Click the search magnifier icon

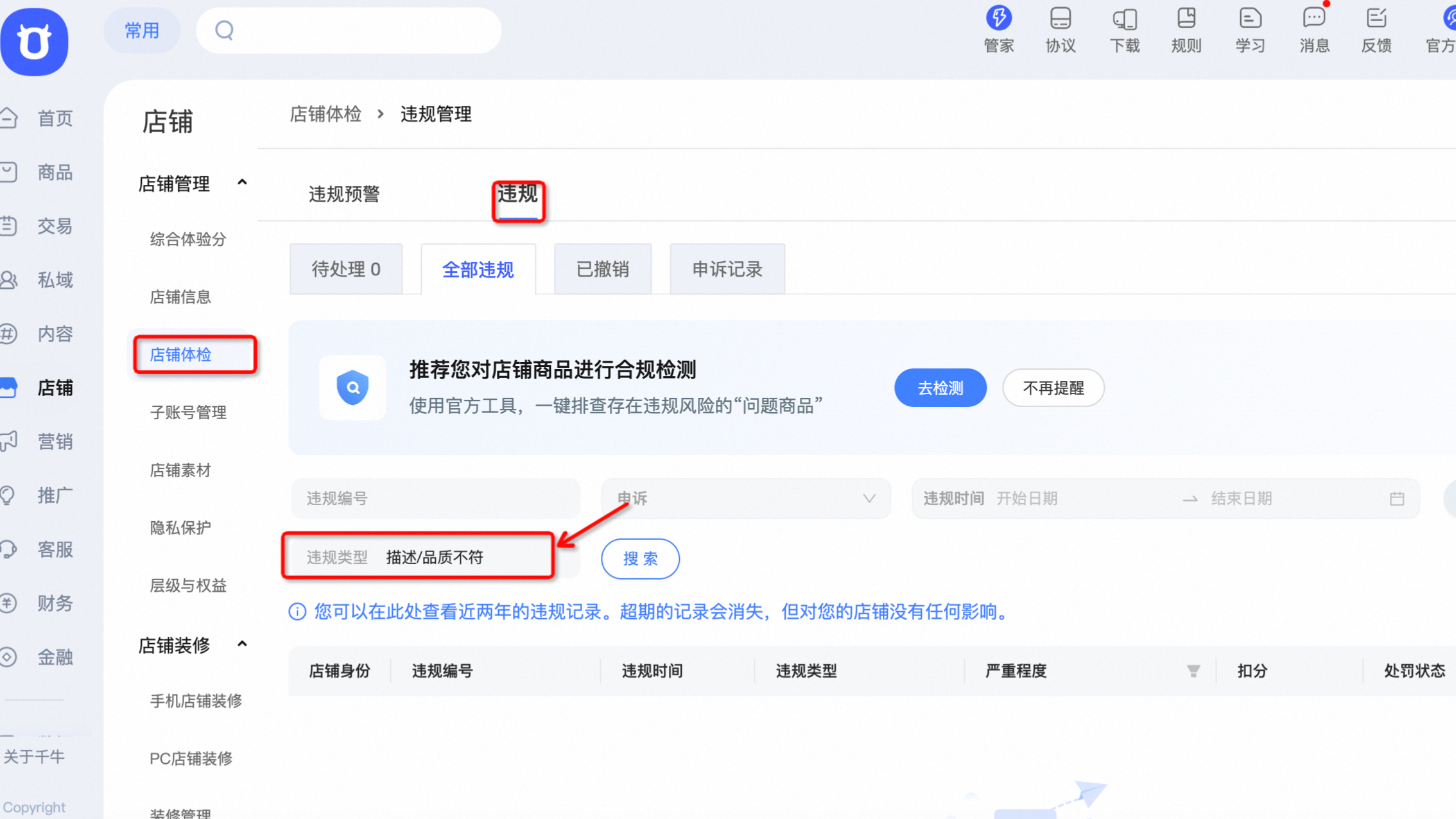point(224,30)
